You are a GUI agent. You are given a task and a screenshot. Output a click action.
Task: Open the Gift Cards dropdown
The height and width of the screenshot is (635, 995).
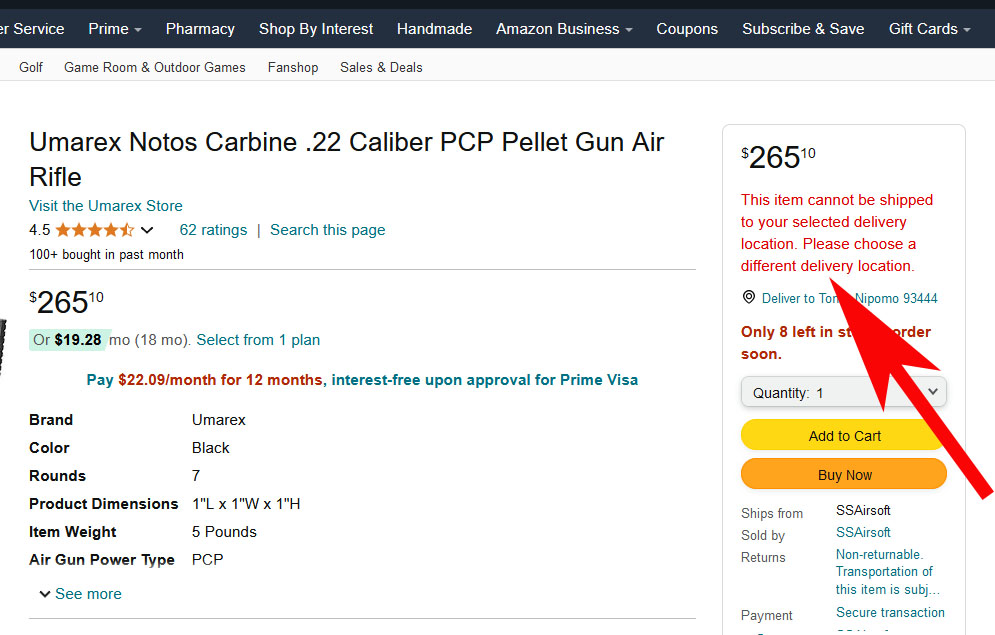tap(930, 29)
